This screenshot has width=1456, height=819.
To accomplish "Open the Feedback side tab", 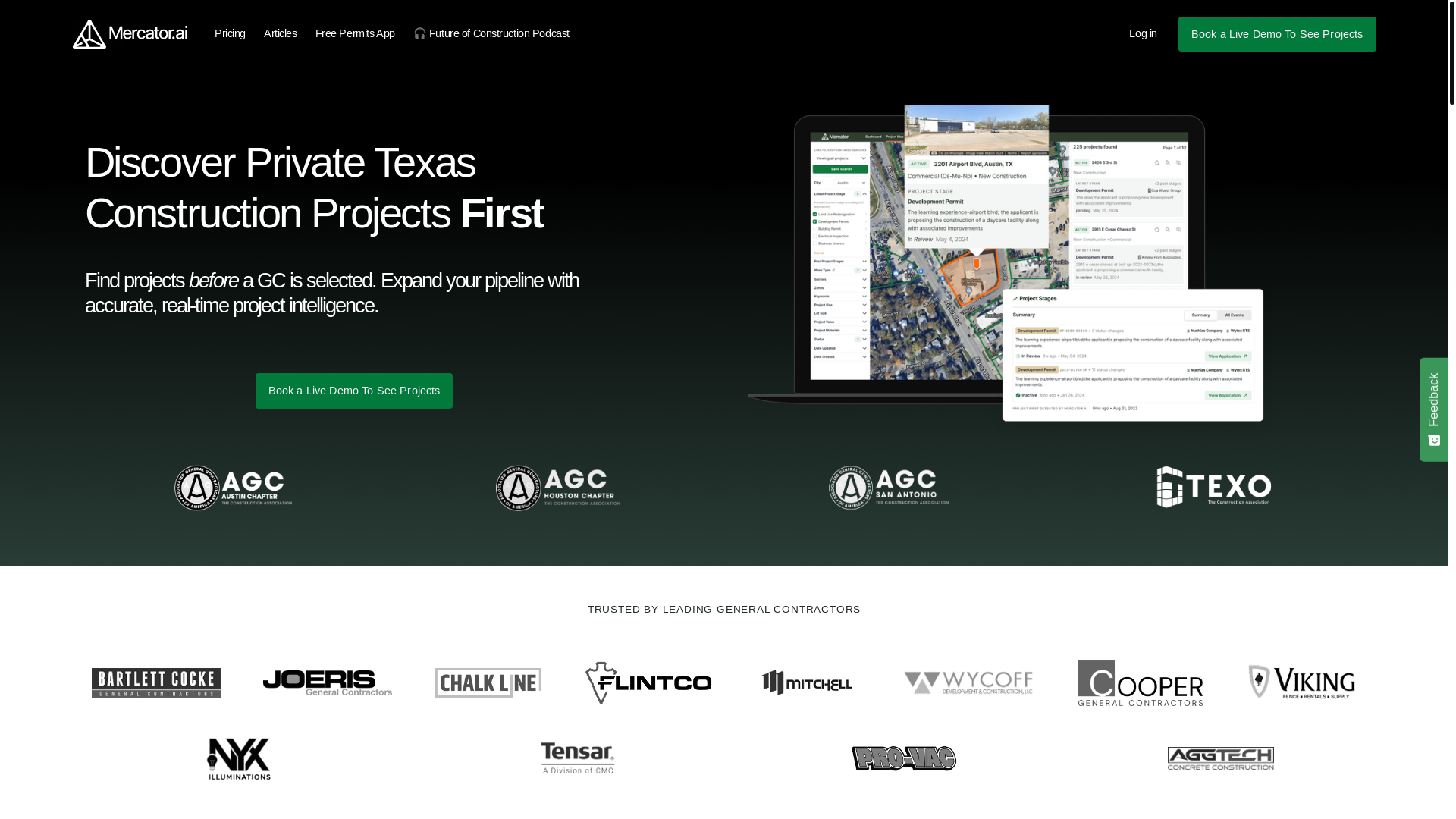I will [1434, 409].
